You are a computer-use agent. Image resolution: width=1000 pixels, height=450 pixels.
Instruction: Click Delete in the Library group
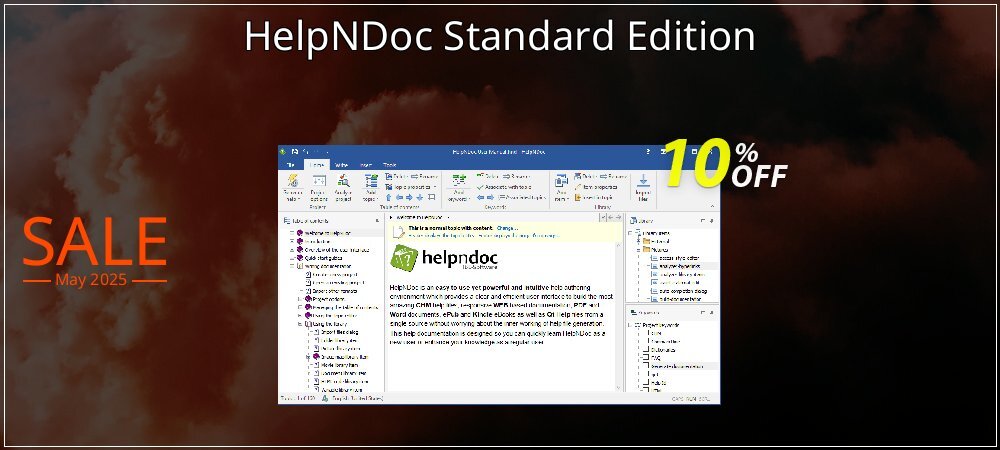pos(585,177)
